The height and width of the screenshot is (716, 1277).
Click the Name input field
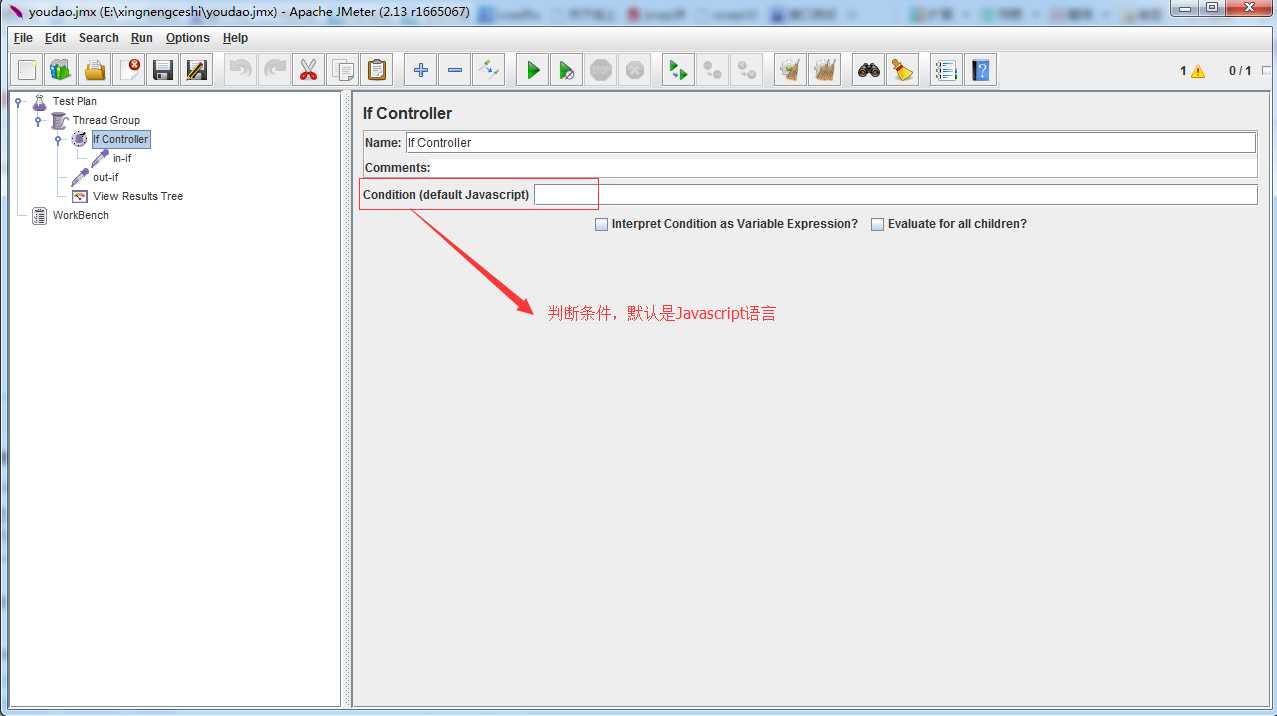coord(831,143)
